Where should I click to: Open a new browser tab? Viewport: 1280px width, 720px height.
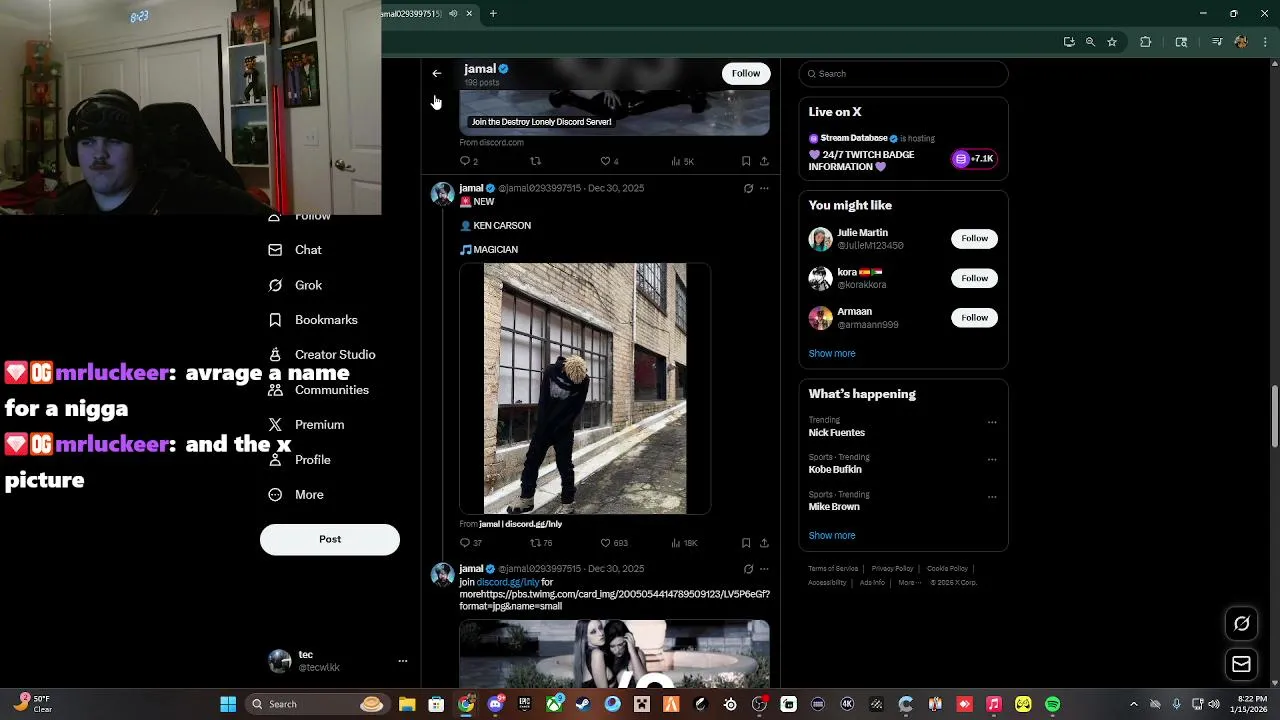pyautogui.click(x=493, y=13)
